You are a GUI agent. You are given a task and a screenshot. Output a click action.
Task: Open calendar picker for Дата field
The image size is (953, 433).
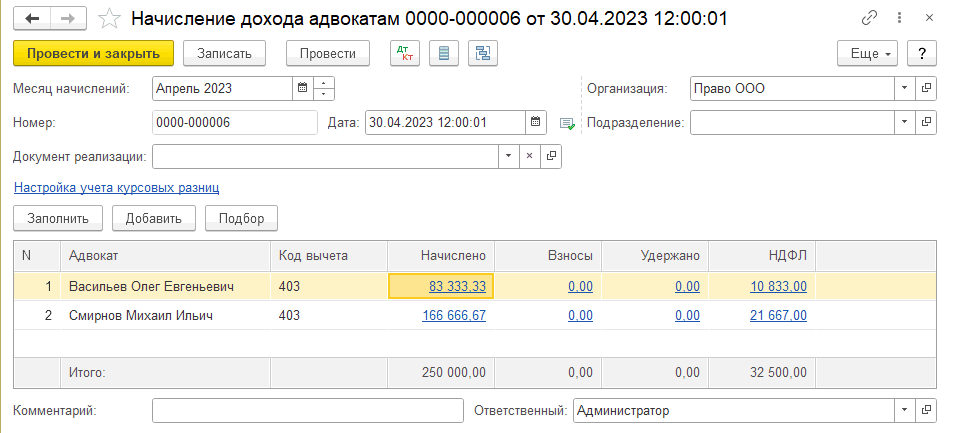coord(537,122)
